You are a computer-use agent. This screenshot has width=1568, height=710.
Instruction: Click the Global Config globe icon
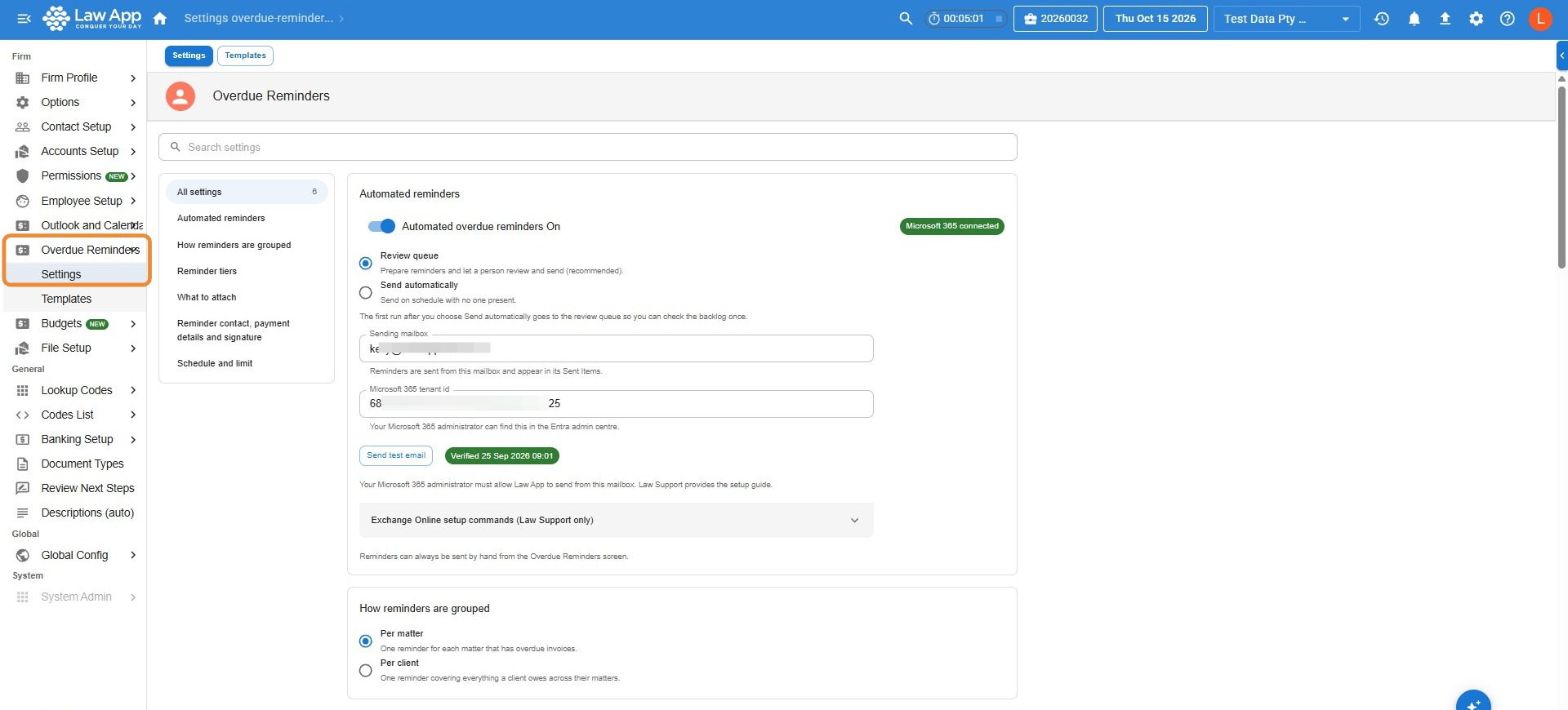(23, 556)
